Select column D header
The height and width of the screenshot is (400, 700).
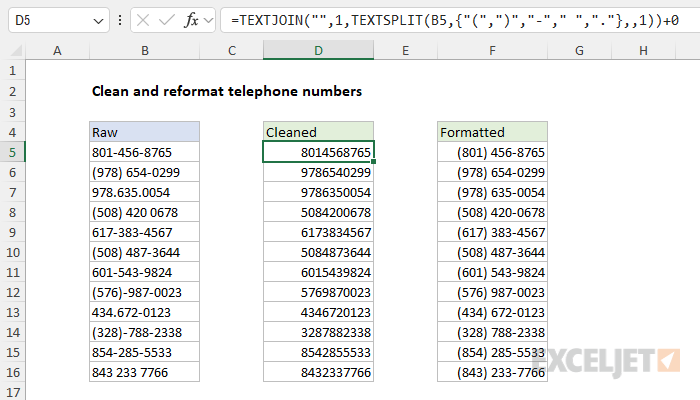coord(318,50)
